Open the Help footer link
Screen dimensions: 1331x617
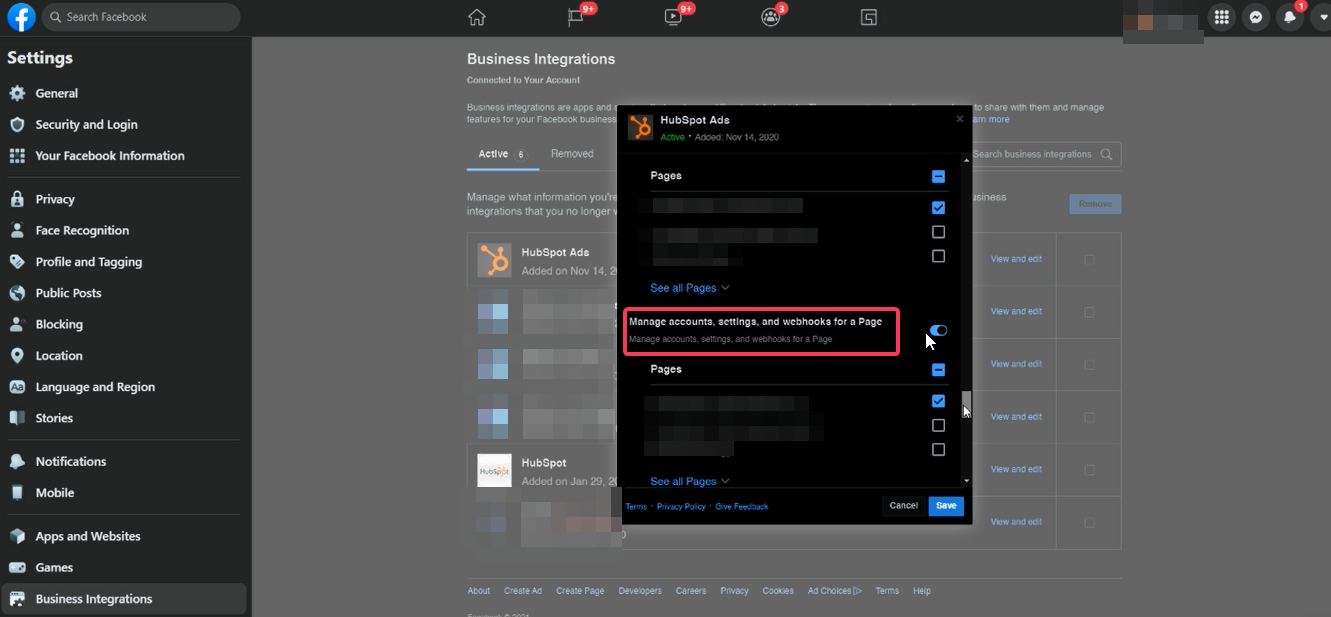pos(922,591)
